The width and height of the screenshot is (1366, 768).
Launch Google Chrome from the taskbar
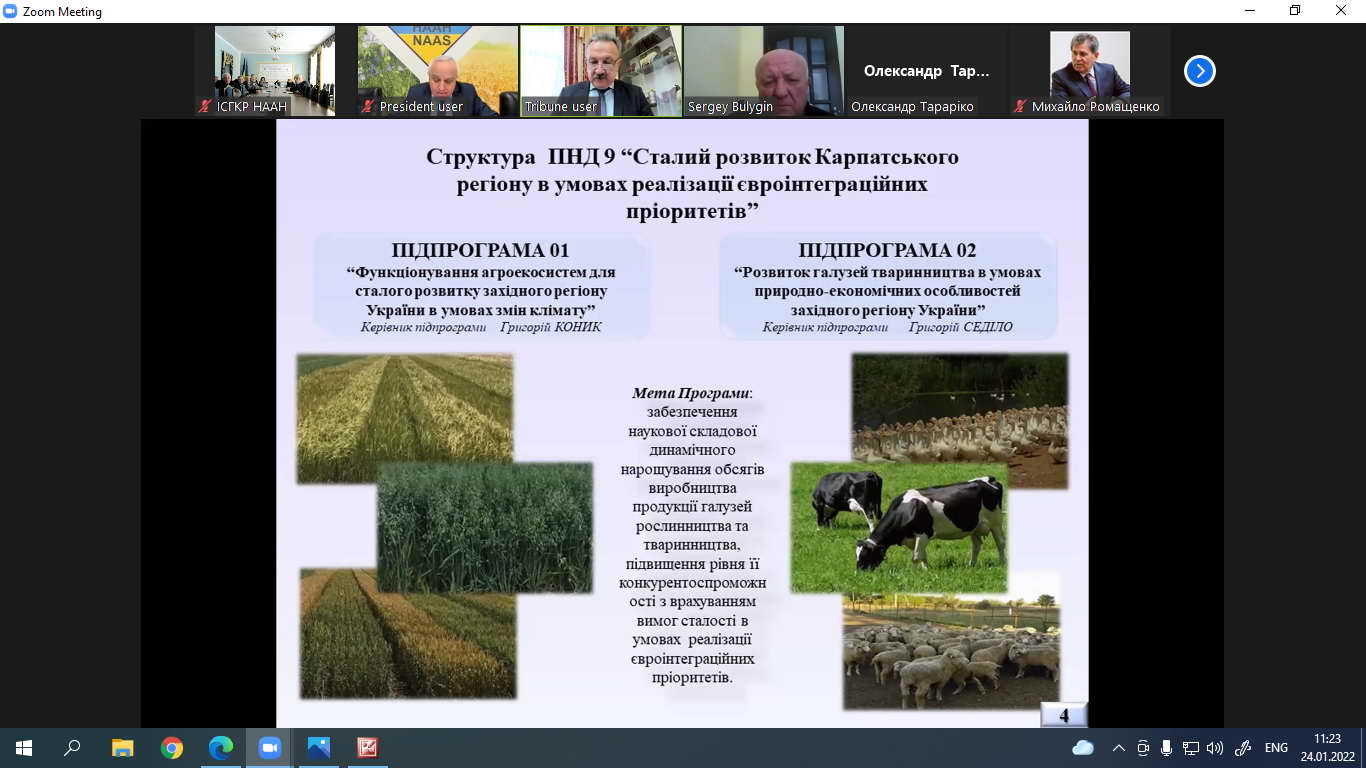click(172, 747)
